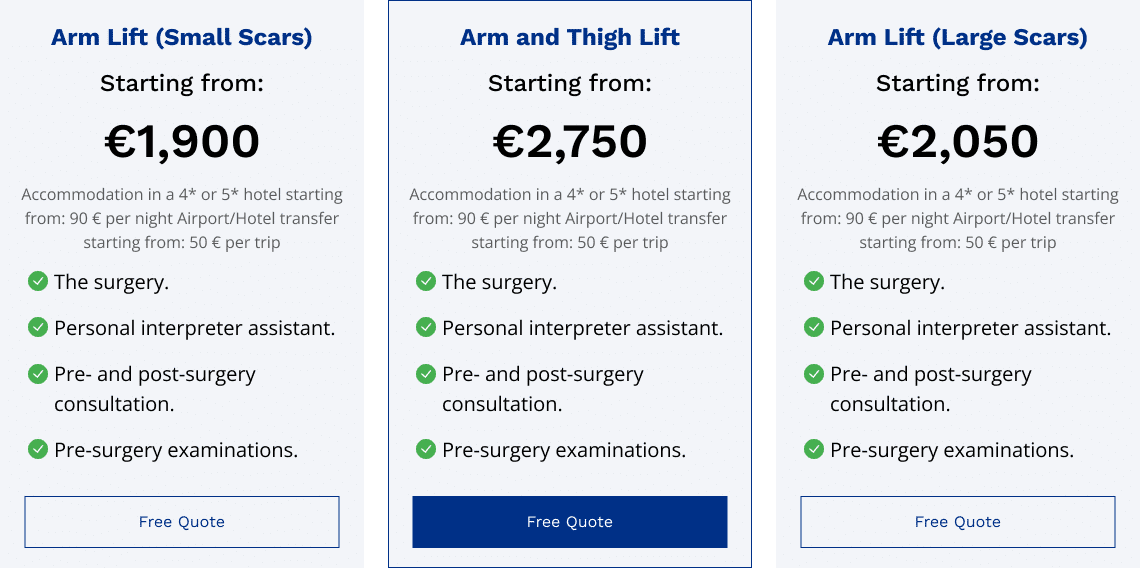Image resolution: width=1140 pixels, height=568 pixels.
Task: Click the 'Arm Lift (Large Scars)' heading
Action: tap(958, 37)
